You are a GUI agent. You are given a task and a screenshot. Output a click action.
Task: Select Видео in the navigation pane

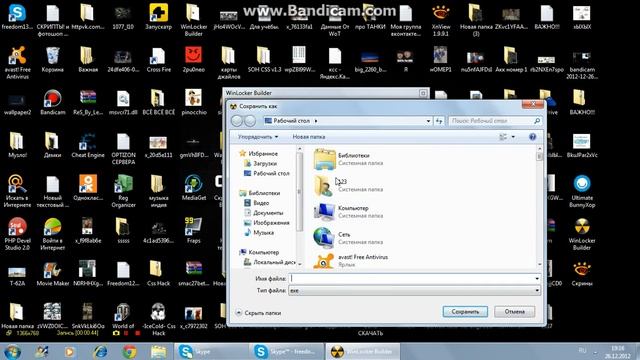(x=257, y=203)
